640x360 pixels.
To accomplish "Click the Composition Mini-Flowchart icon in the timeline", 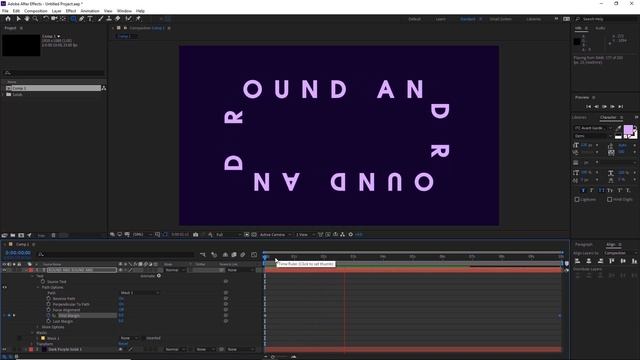I will tap(203, 255).
